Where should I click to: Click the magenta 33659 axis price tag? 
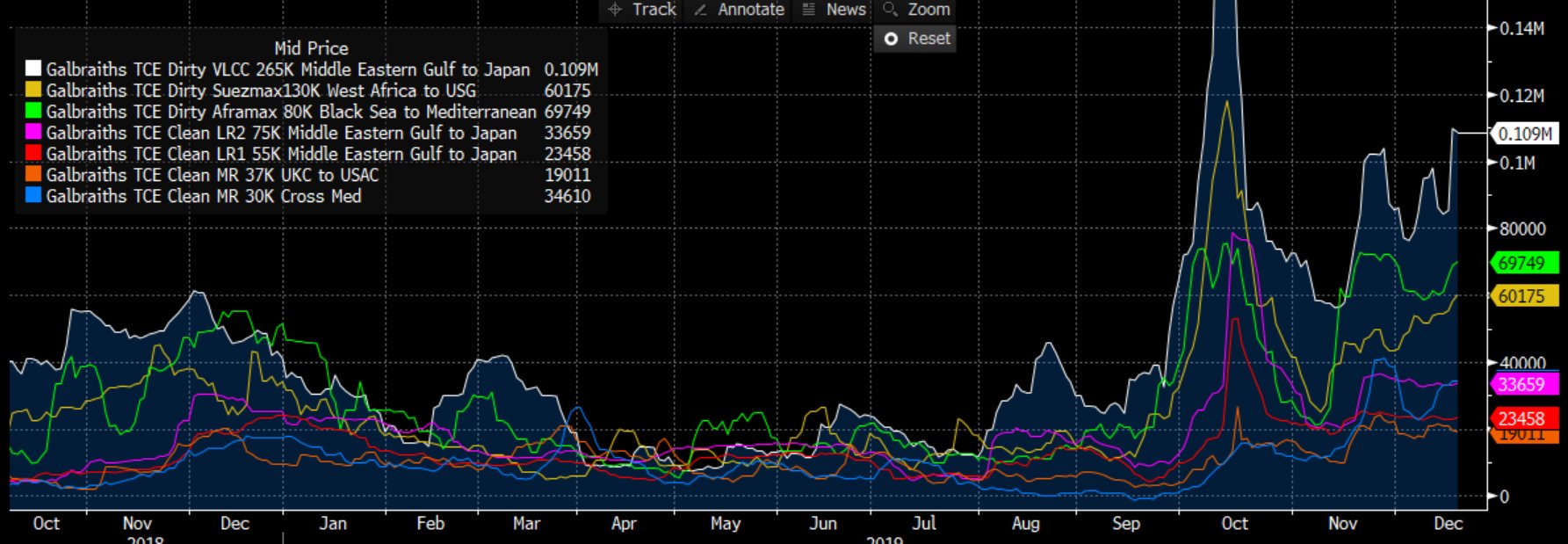pyautogui.click(x=1525, y=384)
